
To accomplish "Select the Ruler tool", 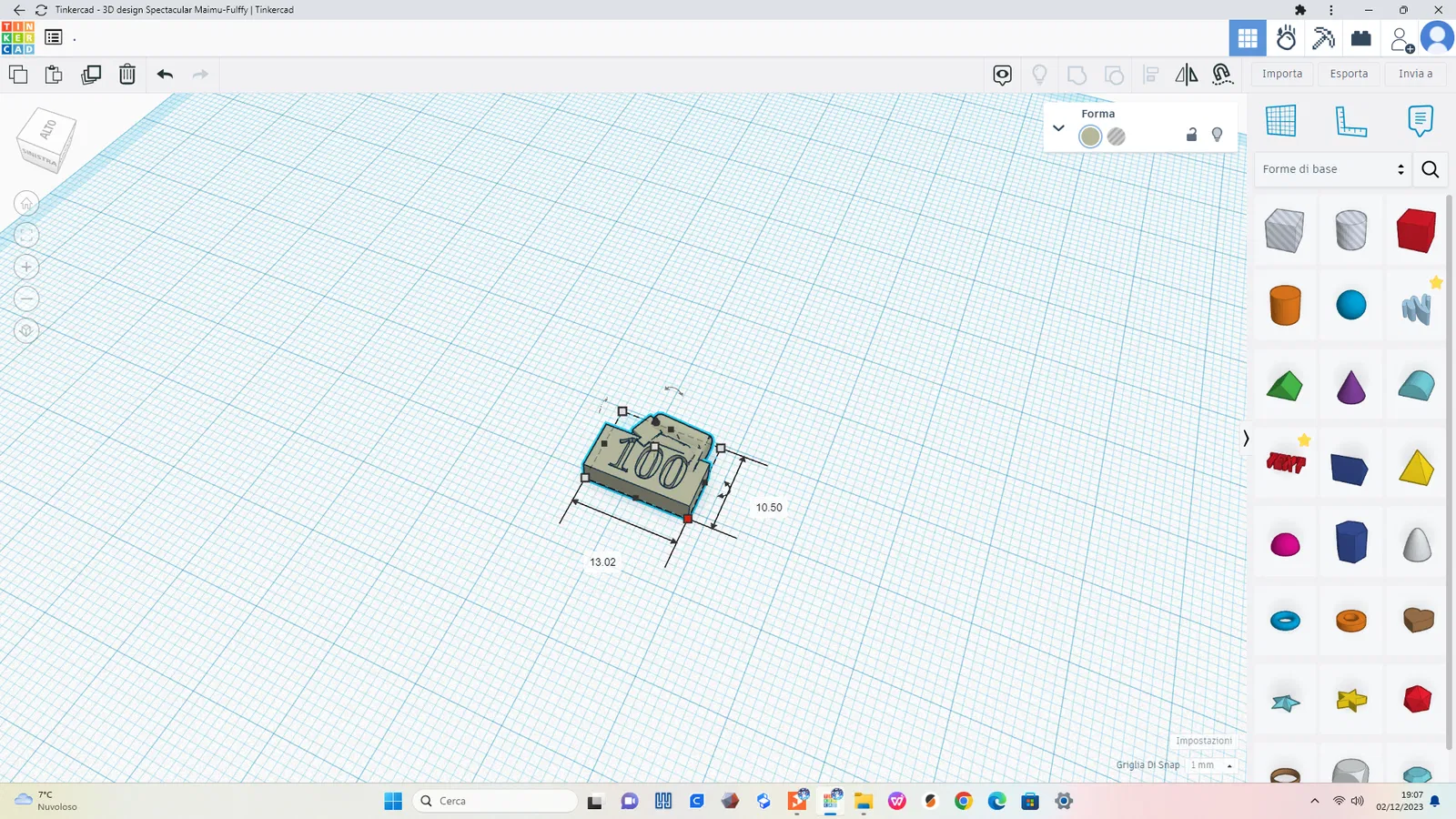I will pyautogui.click(x=1350, y=121).
